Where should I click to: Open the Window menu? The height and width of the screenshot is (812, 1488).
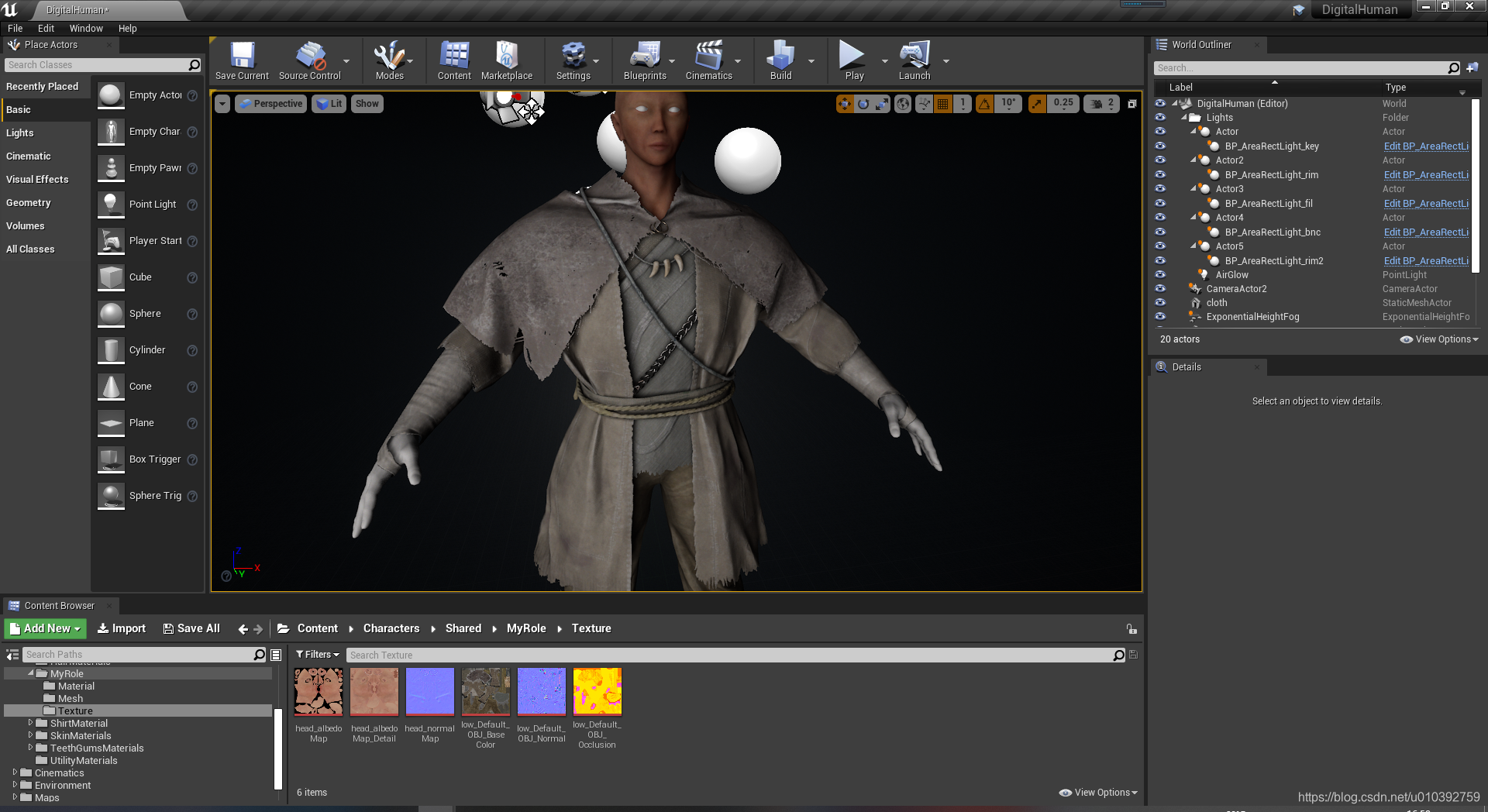(x=86, y=29)
